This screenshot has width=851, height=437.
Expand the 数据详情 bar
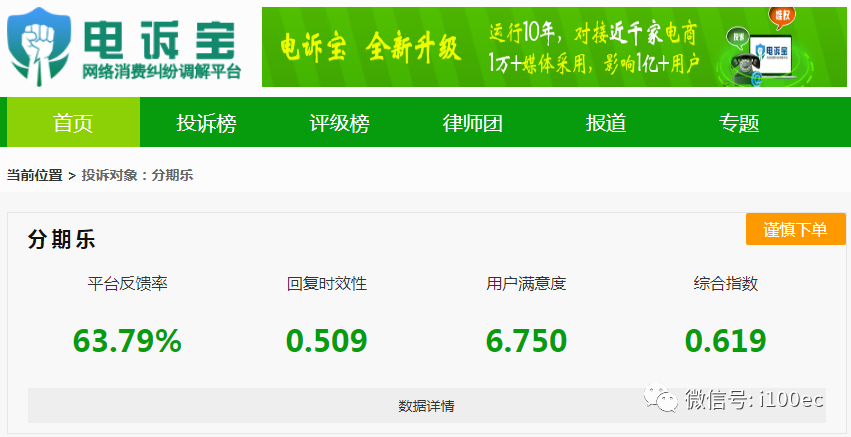coord(427,406)
